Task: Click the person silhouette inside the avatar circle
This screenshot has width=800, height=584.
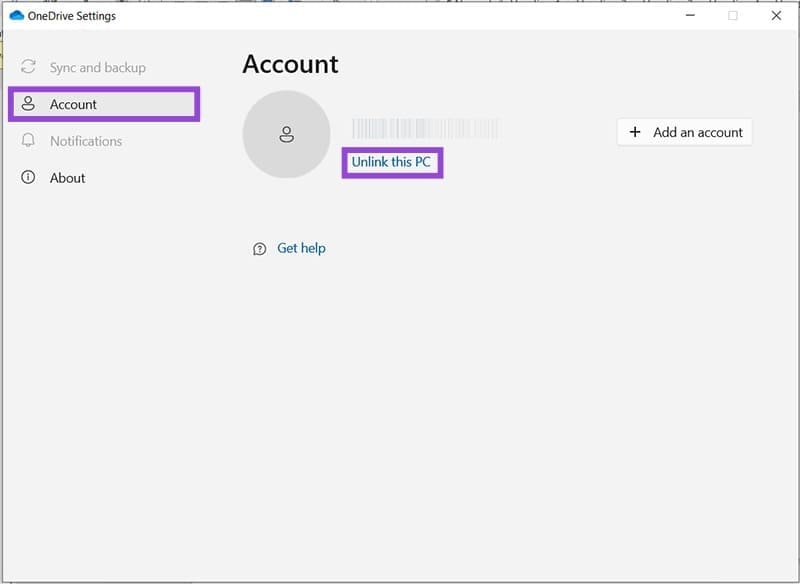Action: click(x=287, y=134)
